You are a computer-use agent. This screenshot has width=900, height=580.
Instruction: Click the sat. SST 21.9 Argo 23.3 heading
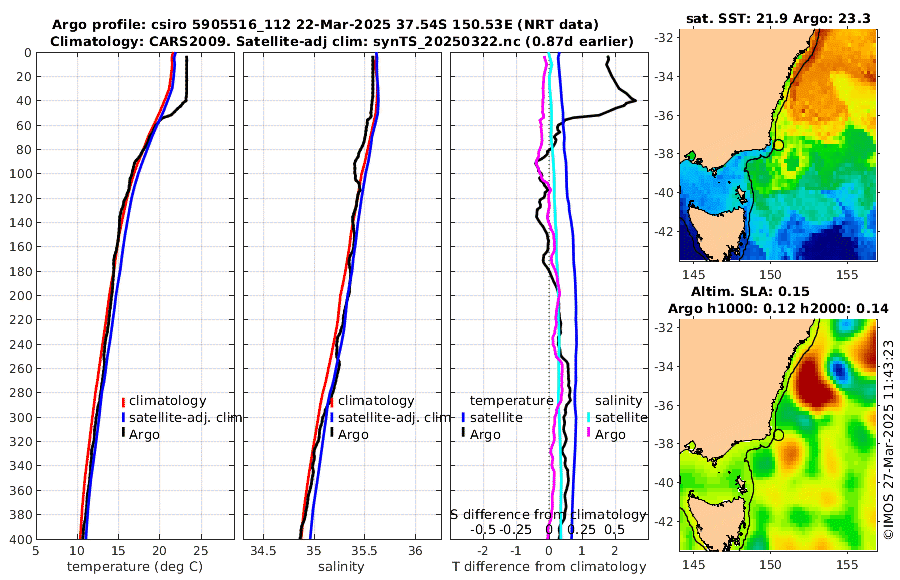click(778, 18)
